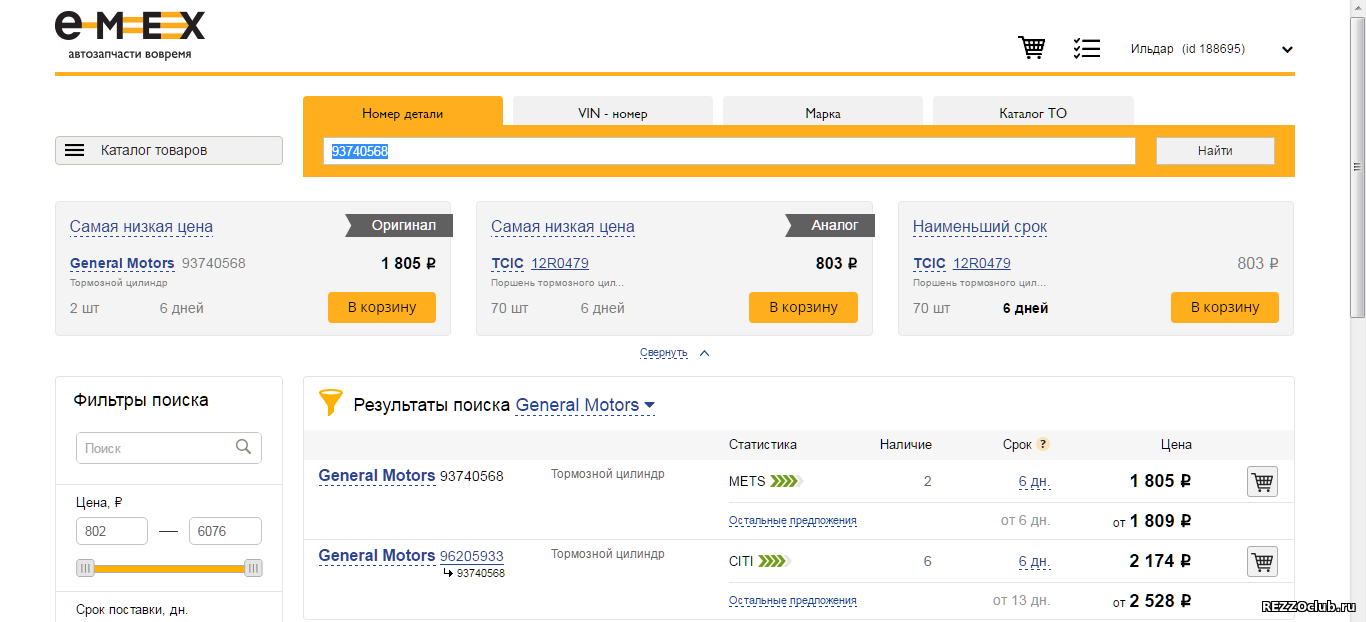Open TCIC brand link in the Аналог card
Screen dimensions: 1366x622
507,264
